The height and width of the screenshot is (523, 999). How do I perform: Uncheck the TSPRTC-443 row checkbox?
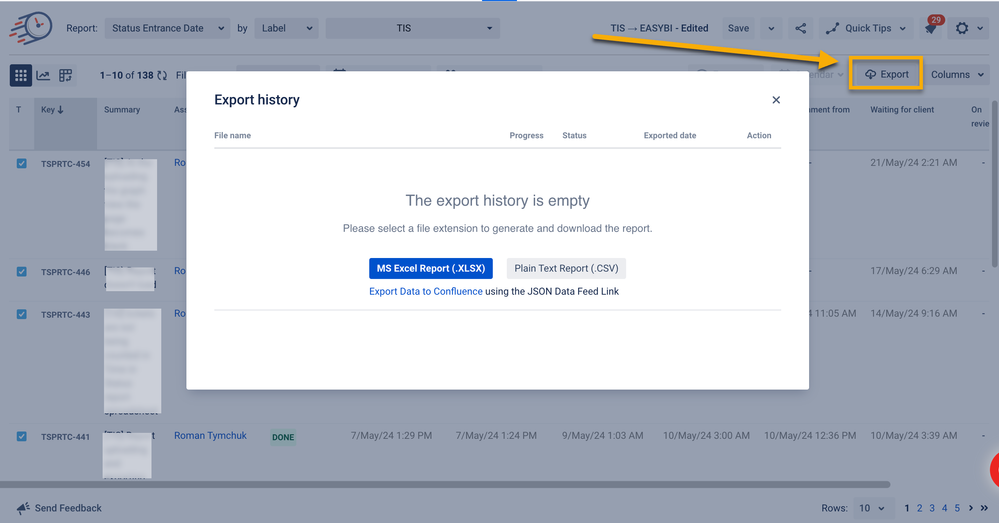pyautogui.click(x=22, y=314)
